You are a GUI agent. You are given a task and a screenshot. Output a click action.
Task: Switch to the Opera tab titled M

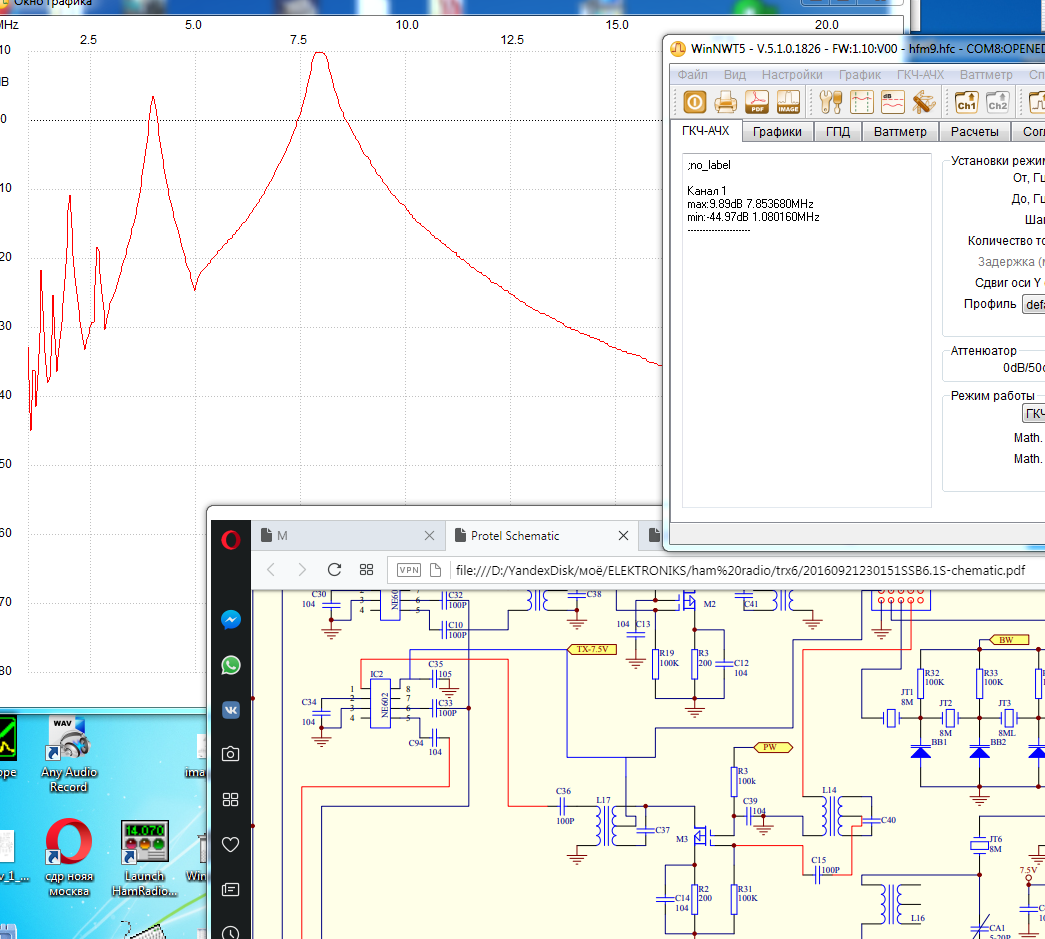pos(349,536)
